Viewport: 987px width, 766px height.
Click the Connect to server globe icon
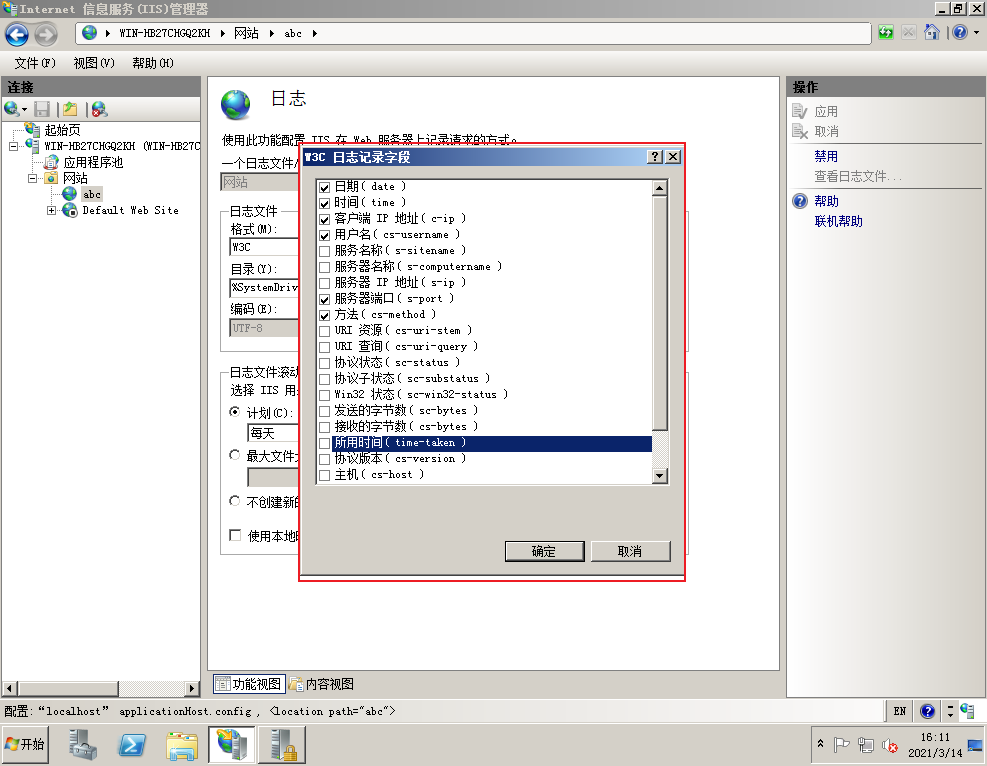tap(12, 108)
